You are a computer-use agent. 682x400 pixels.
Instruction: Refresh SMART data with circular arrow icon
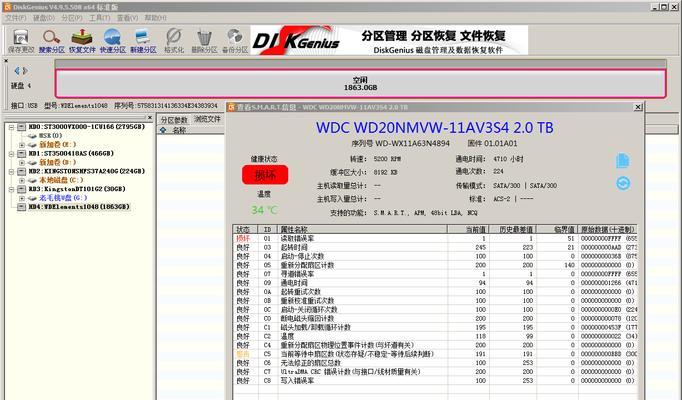pyautogui.click(x=623, y=183)
